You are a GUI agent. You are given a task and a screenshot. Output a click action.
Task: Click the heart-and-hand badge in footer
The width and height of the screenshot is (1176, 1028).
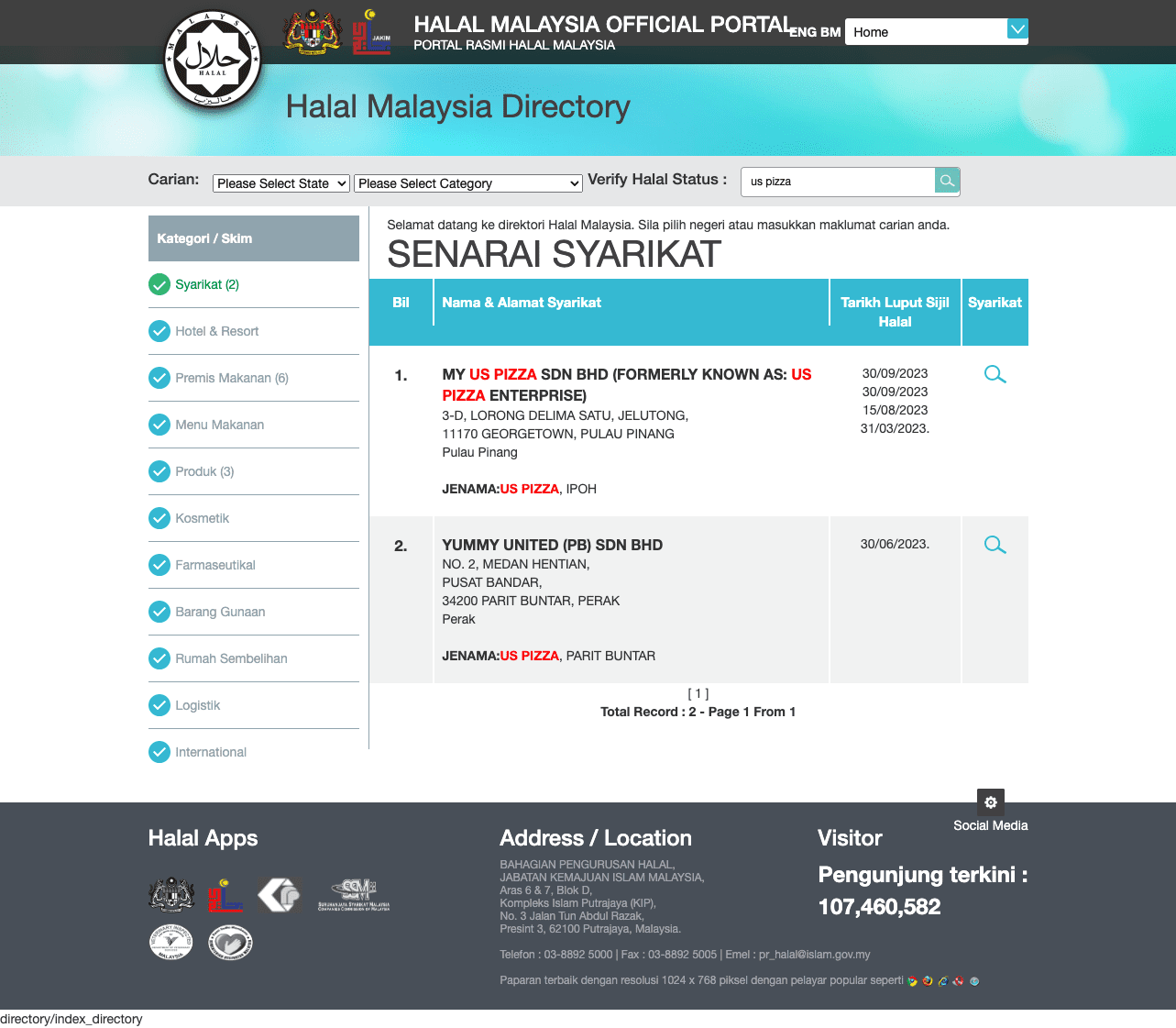coord(230,942)
